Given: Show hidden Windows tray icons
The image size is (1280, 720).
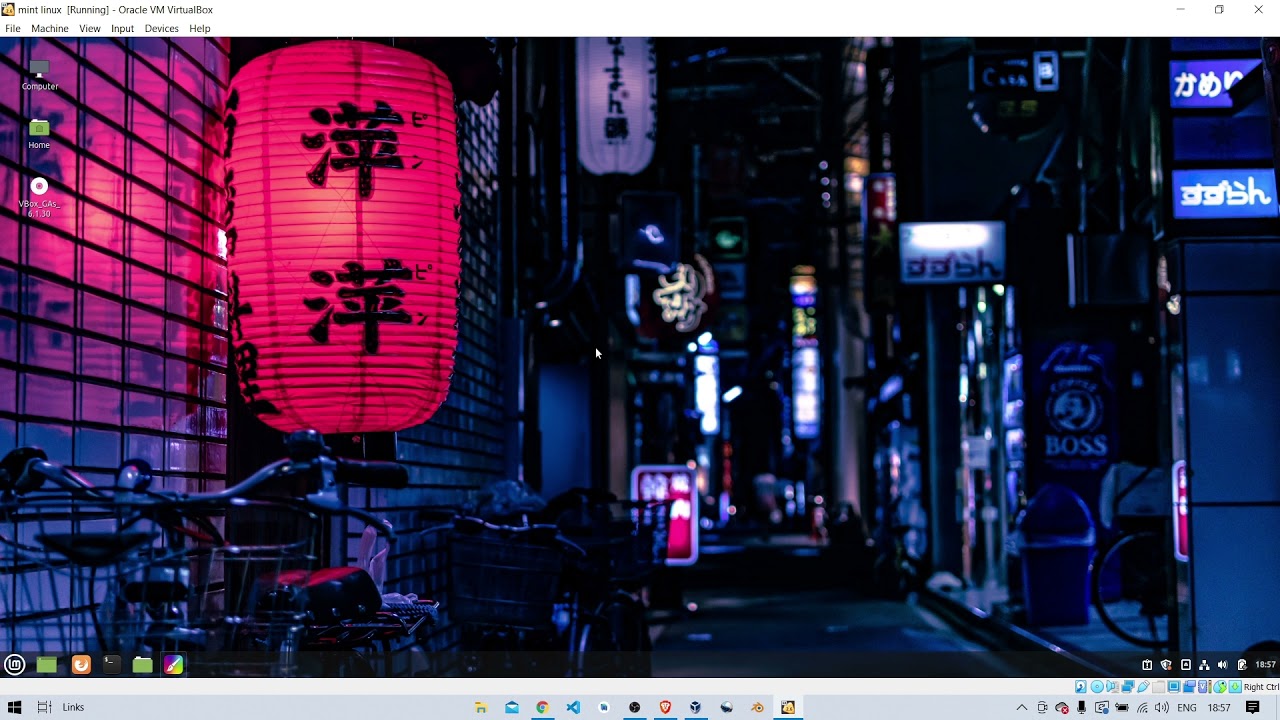Looking at the screenshot, I should coord(1021,707).
